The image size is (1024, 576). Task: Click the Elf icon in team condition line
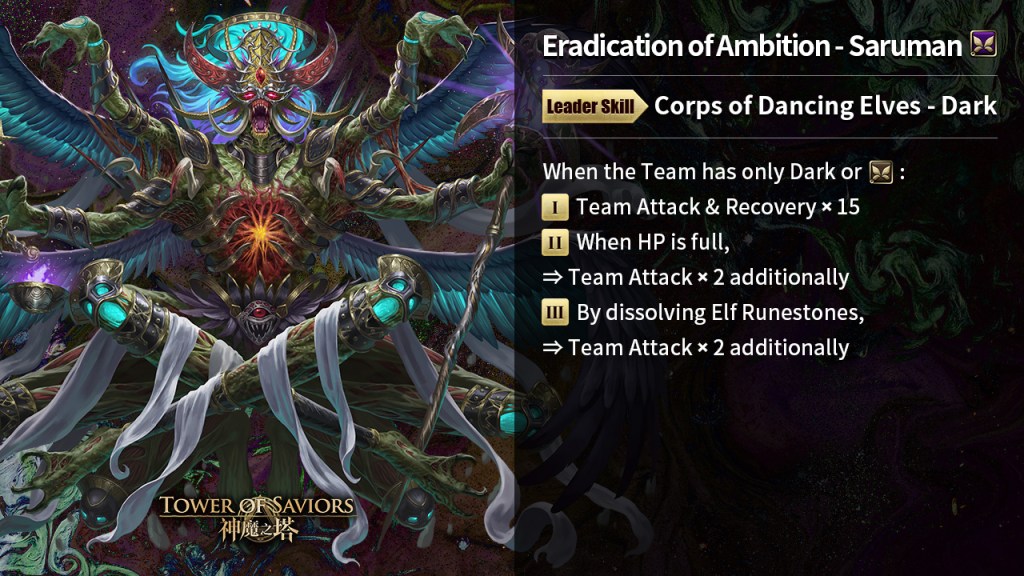pyautogui.click(x=881, y=172)
